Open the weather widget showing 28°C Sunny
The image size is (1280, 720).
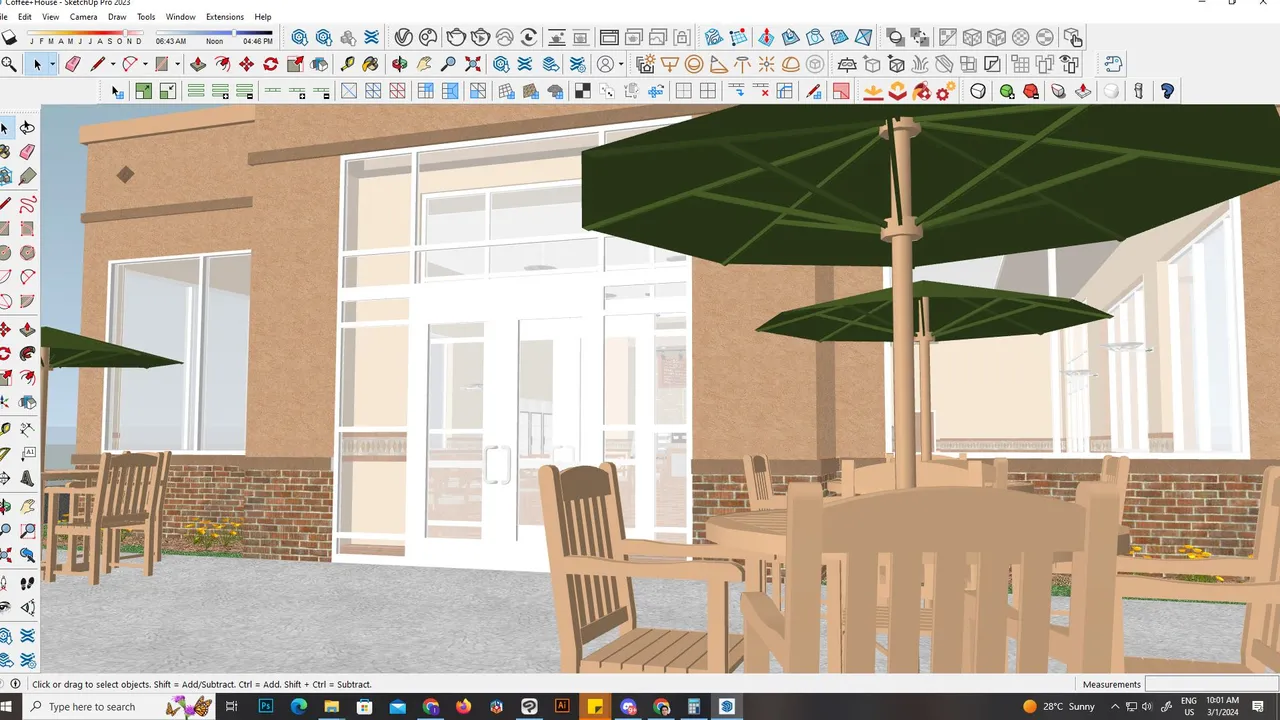coord(1059,706)
